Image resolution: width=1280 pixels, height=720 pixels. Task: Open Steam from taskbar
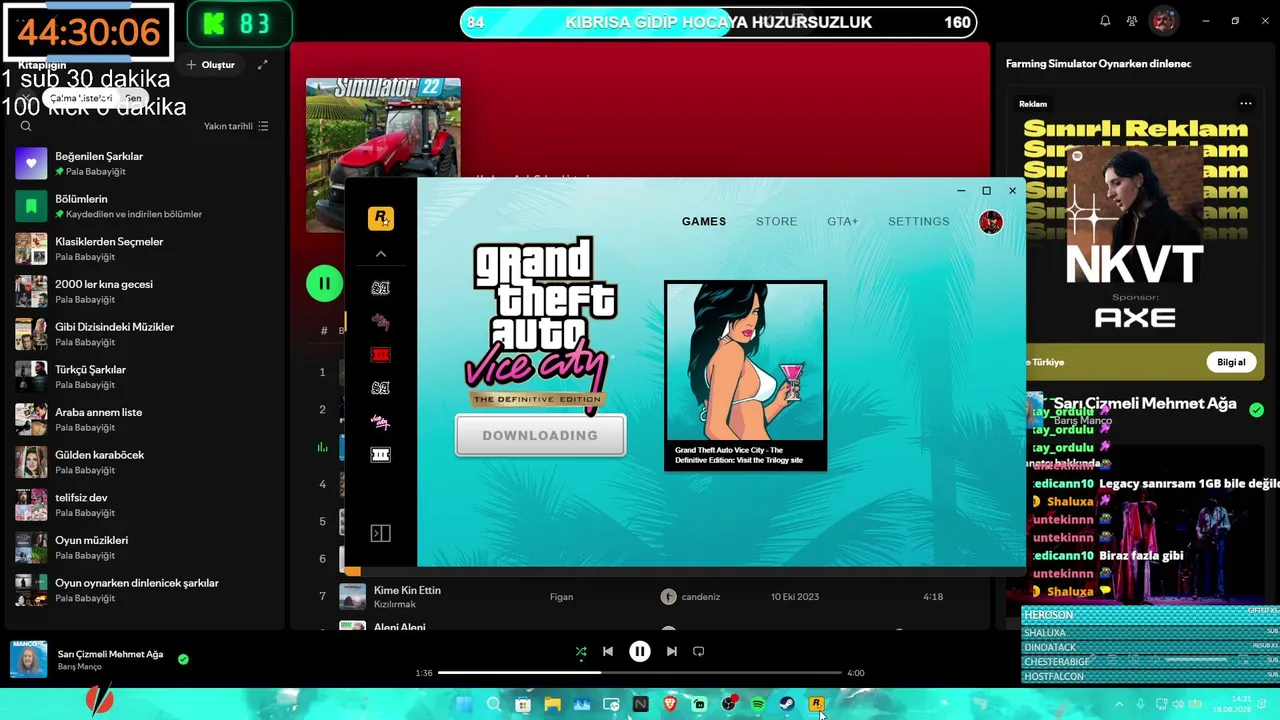(787, 705)
